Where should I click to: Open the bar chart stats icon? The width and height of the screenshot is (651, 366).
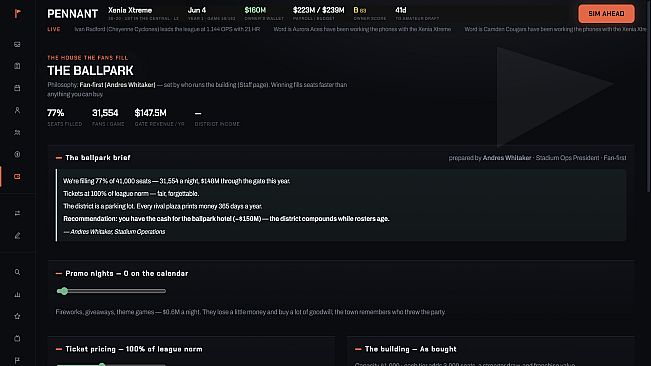pos(17,295)
